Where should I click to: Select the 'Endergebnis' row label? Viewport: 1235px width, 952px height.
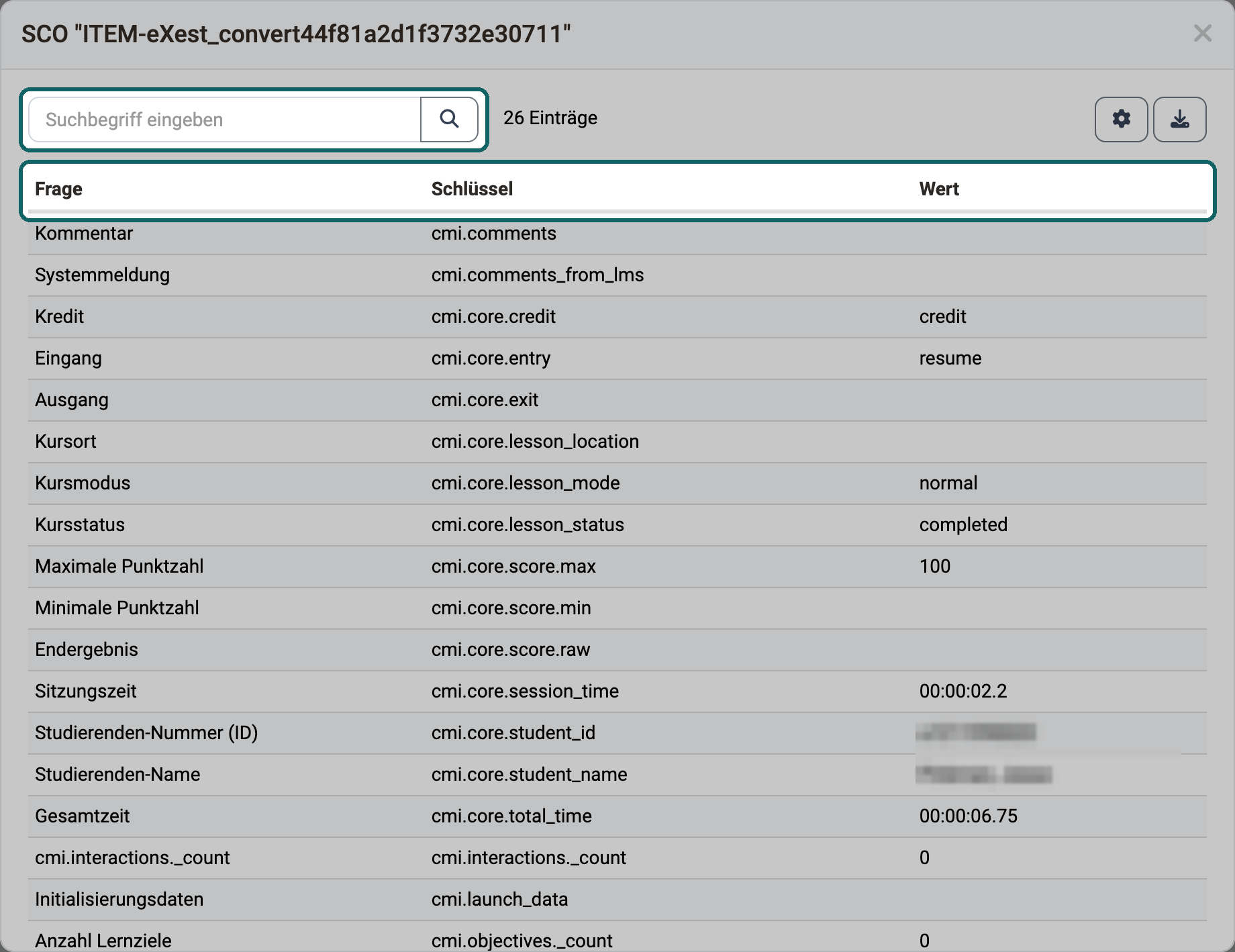tap(87, 650)
